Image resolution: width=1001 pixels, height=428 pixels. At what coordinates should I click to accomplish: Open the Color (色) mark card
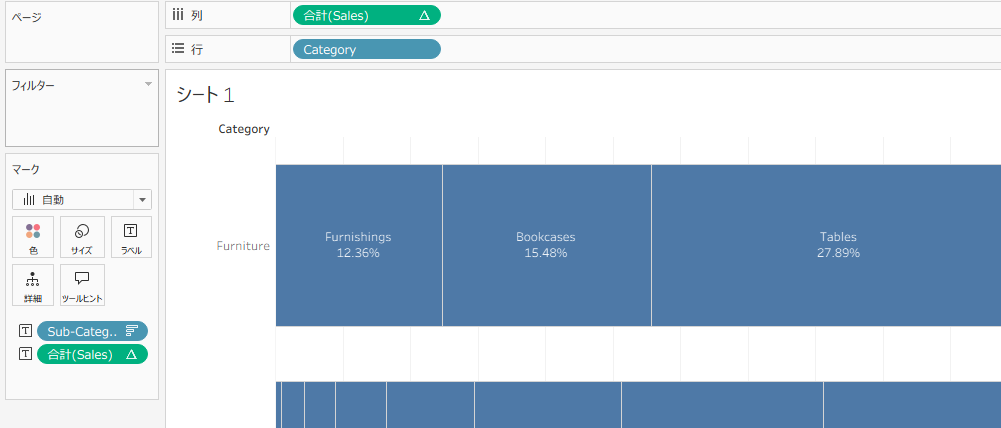pos(33,237)
